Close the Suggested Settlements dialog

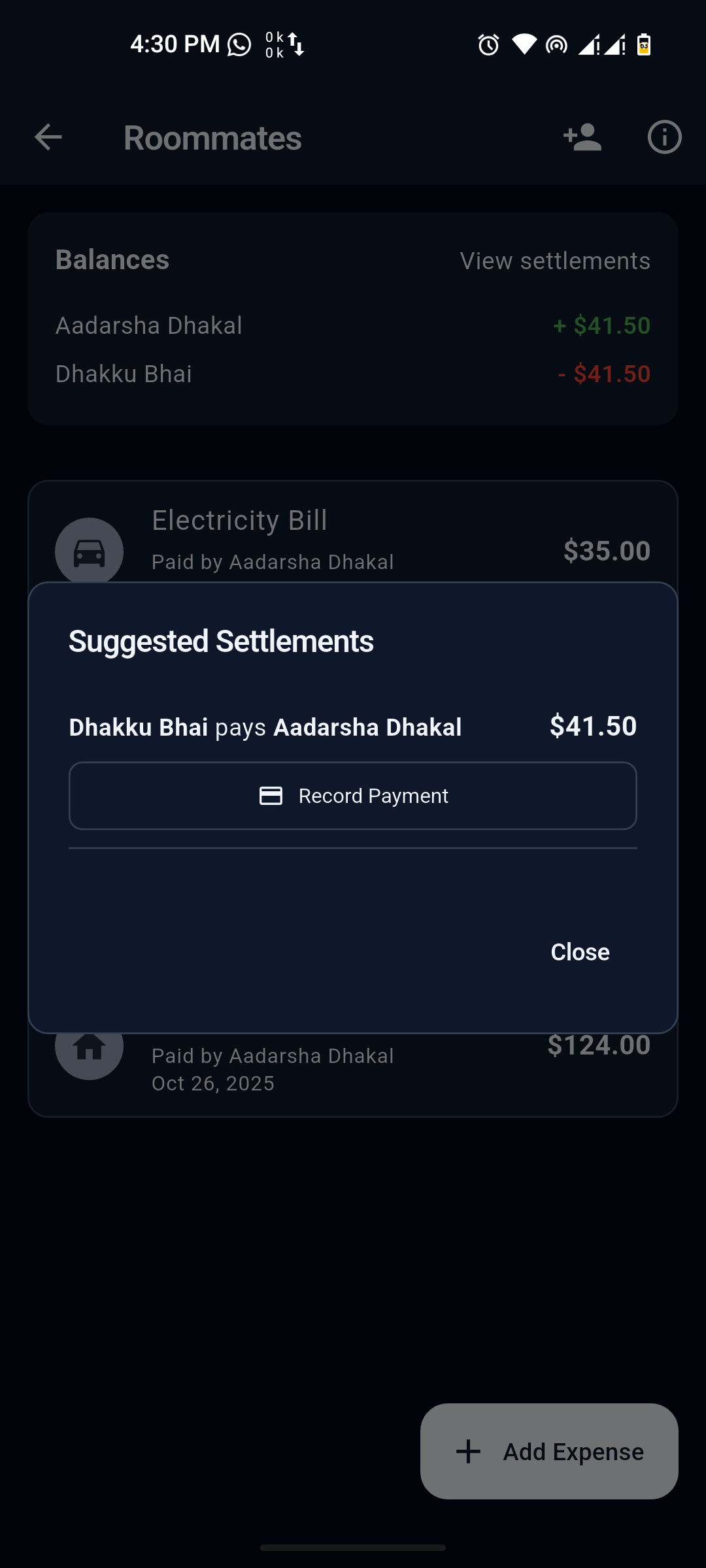pos(580,952)
